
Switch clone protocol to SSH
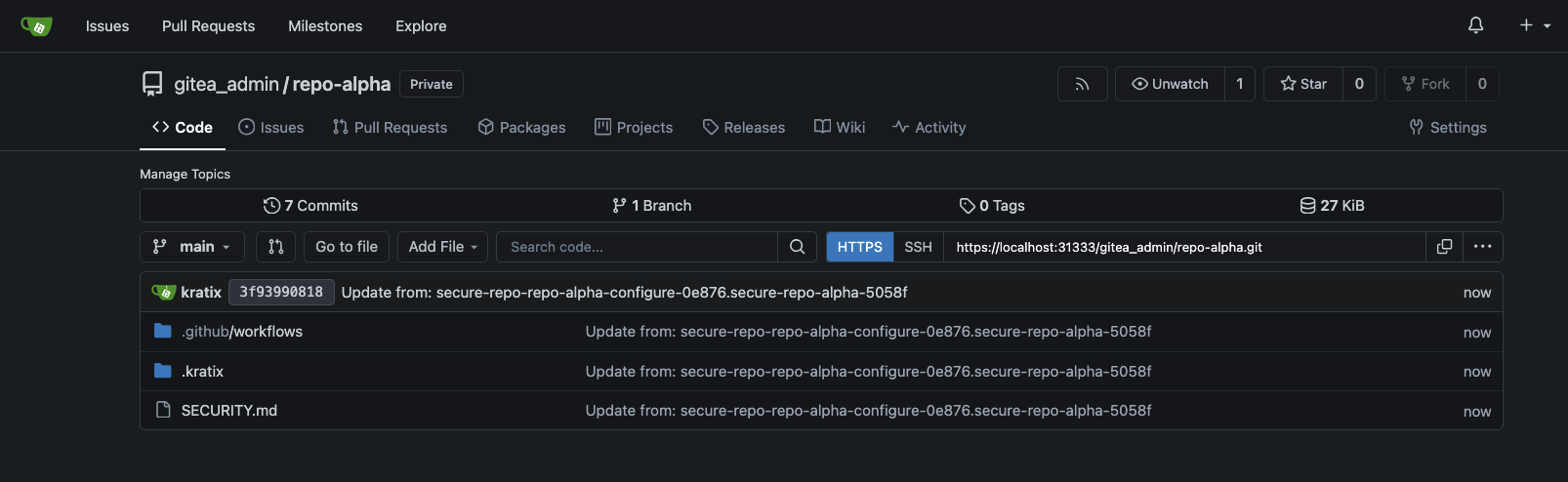[918, 247]
